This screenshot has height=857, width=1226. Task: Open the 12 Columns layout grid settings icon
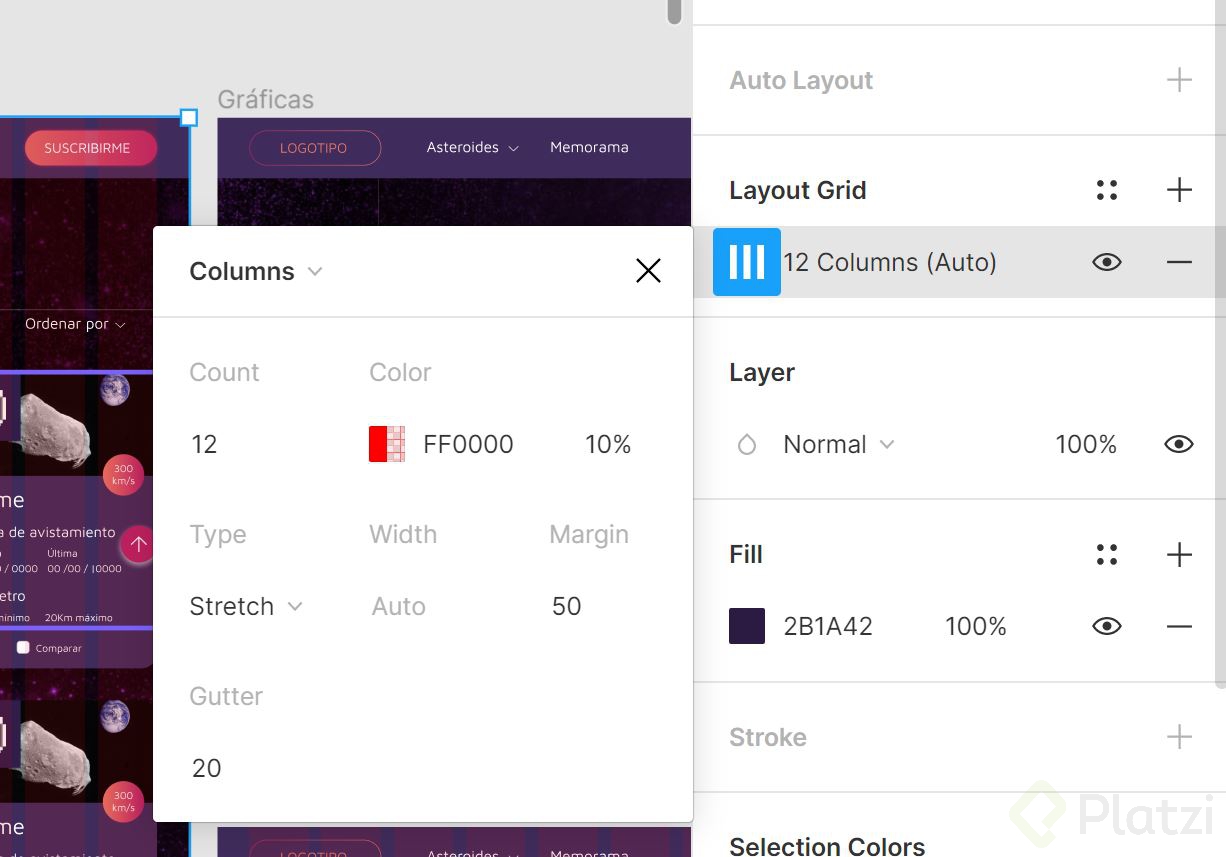(x=746, y=262)
